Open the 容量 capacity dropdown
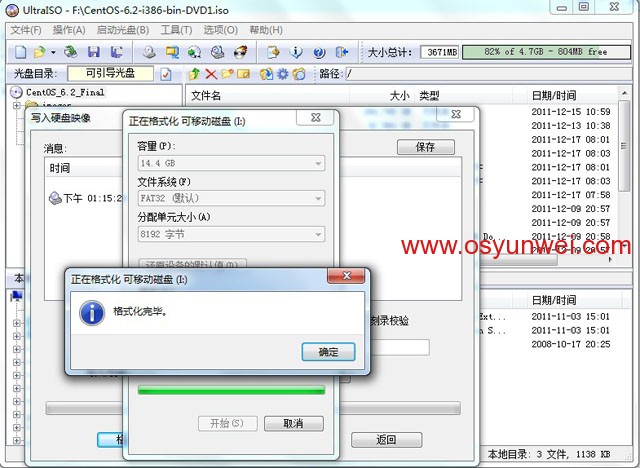This screenshot has width=640, height=468. coord(230,162)
